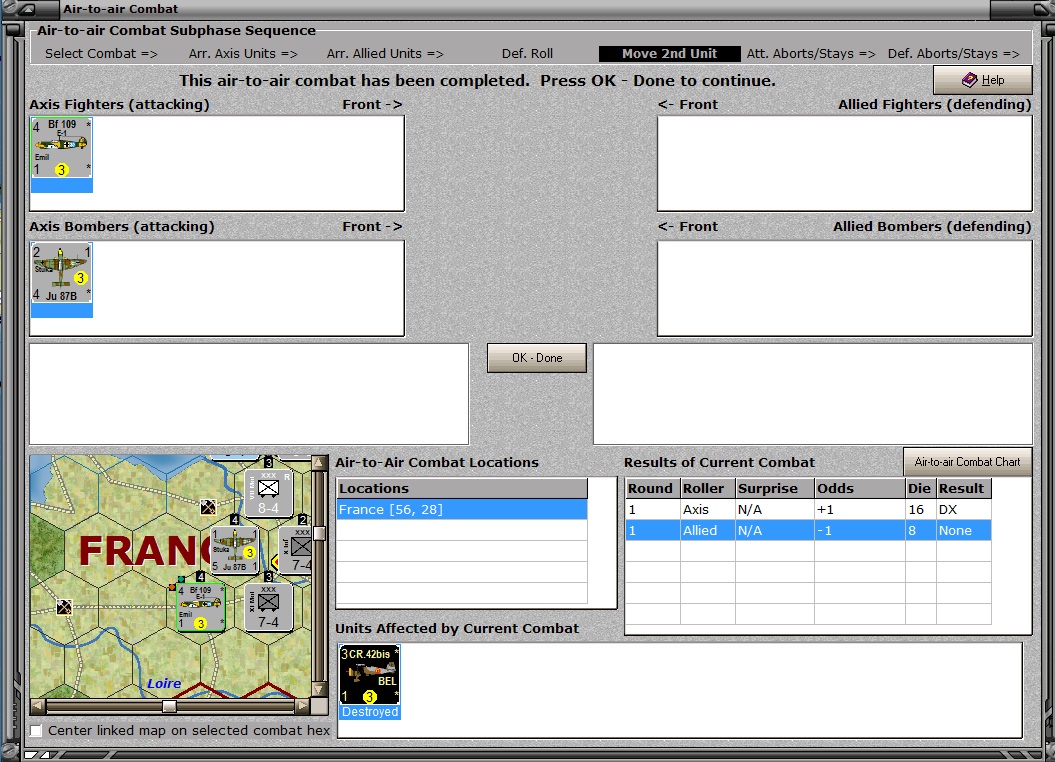
Task: Click the map's vertical scrollbar thumb
Action: tap(319, 533)
